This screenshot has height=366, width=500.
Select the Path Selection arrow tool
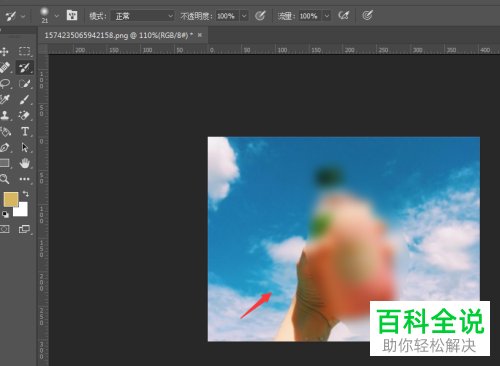pyautogui.click(x=25, y=147)
